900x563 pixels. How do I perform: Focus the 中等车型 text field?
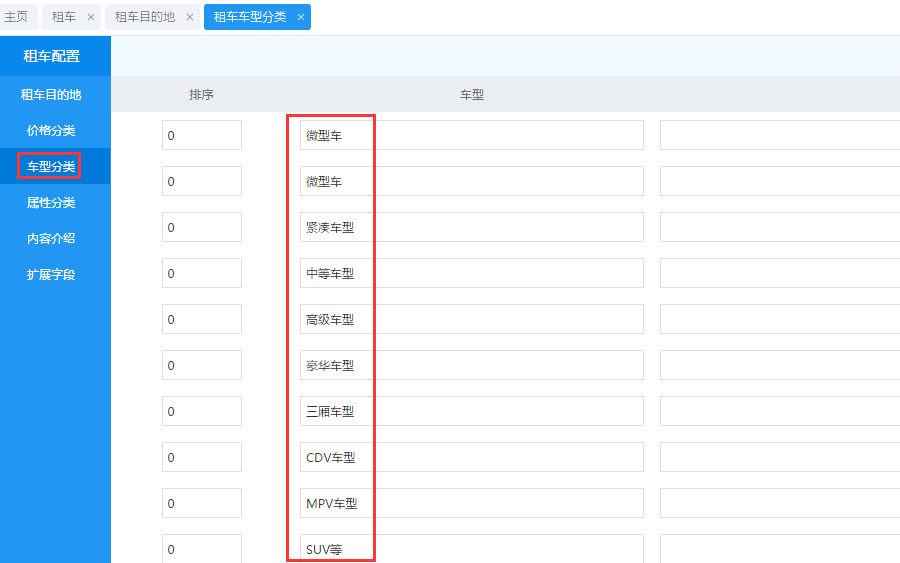pos(471,274)
